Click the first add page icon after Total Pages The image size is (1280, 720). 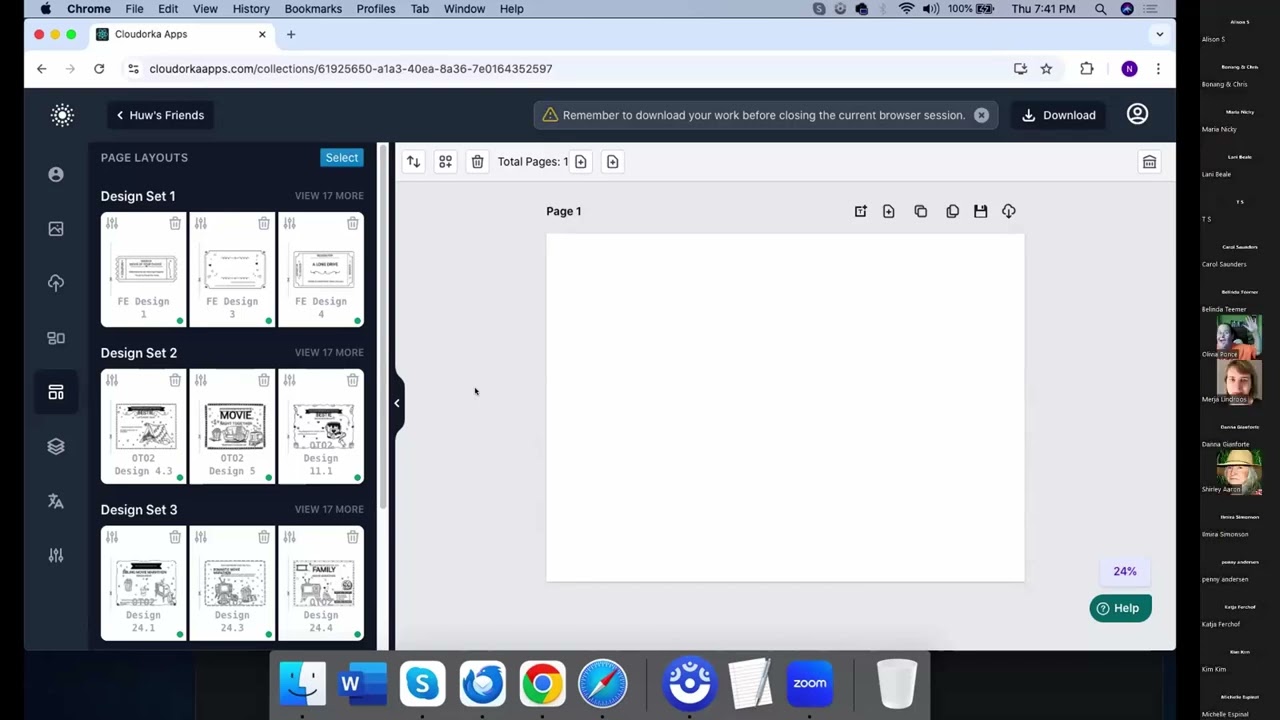click(x=580, y=161)
